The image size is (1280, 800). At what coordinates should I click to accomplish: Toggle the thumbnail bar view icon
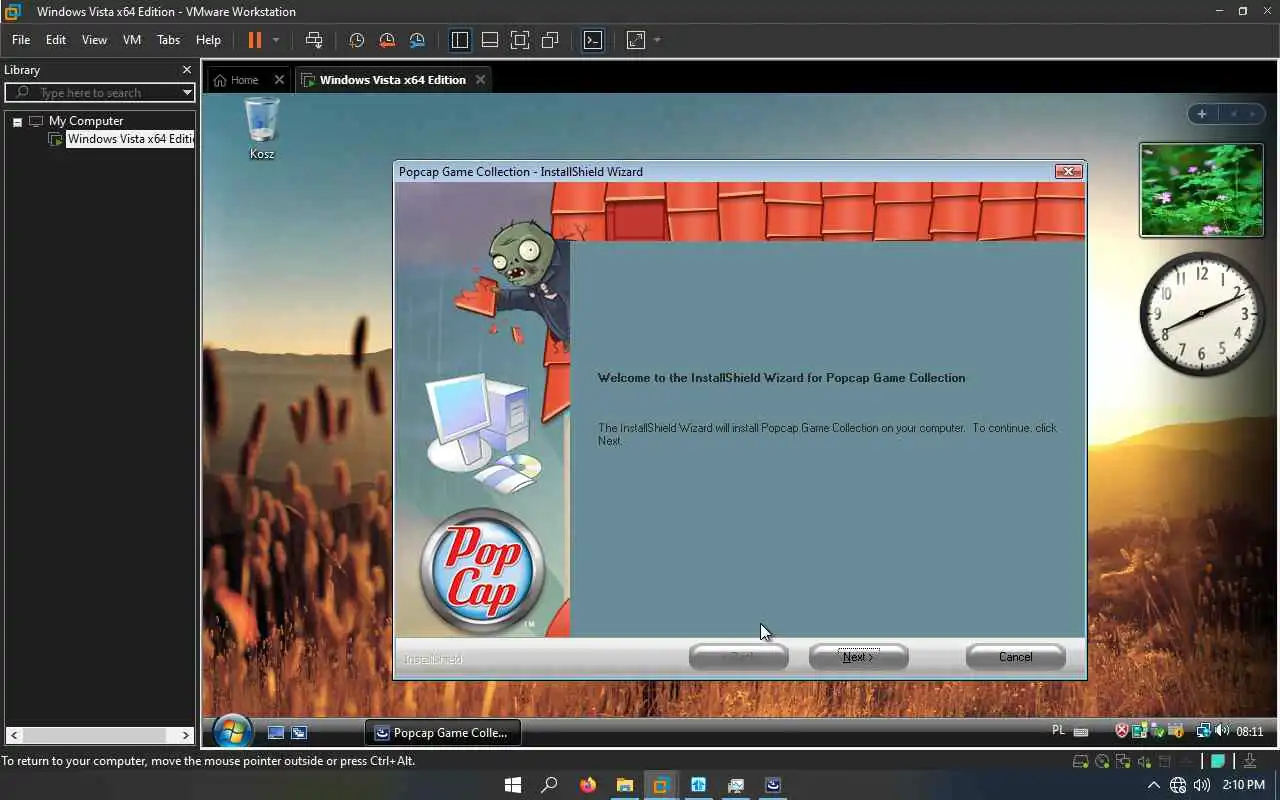pyautogui.click(x=490, y=40)
